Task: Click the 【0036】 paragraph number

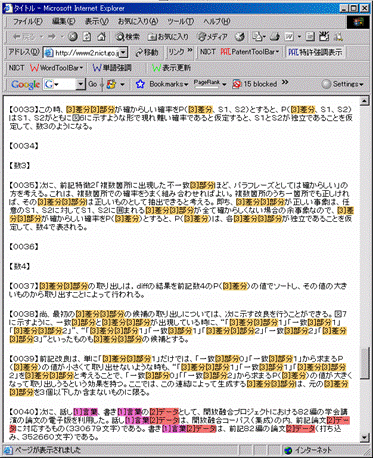Action: click(24, 246)
